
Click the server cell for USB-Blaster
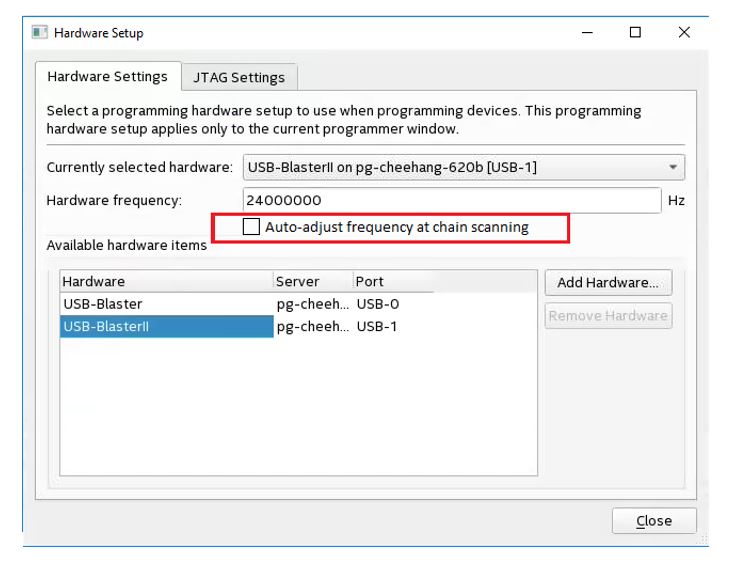coord(312,304)
